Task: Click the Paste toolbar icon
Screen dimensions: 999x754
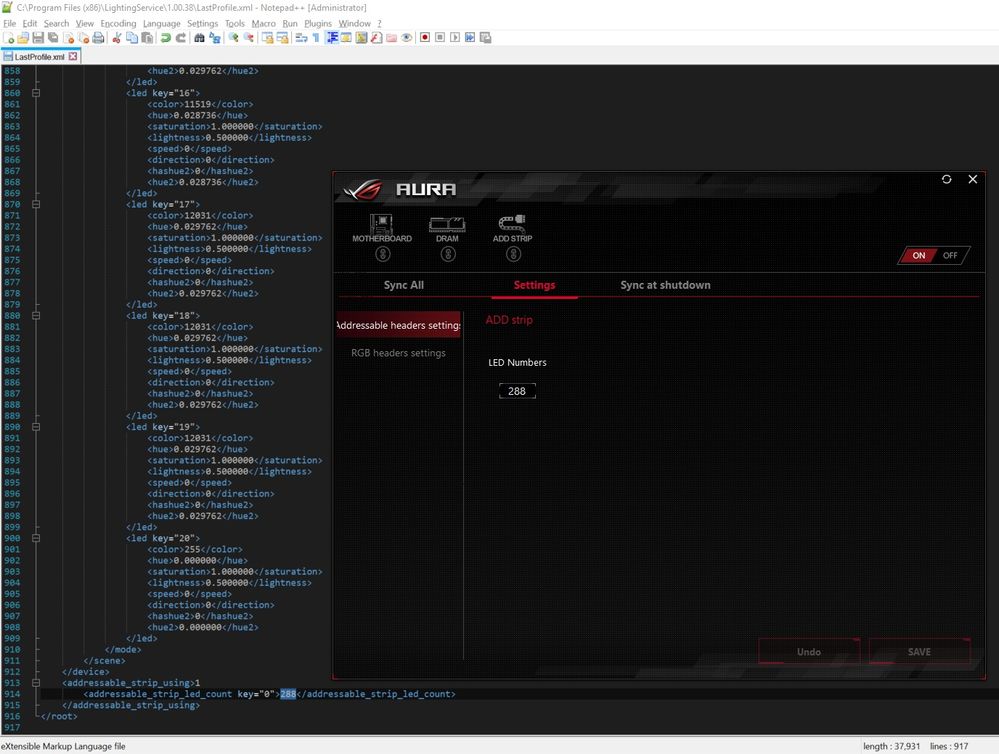Action: point(147,38)
